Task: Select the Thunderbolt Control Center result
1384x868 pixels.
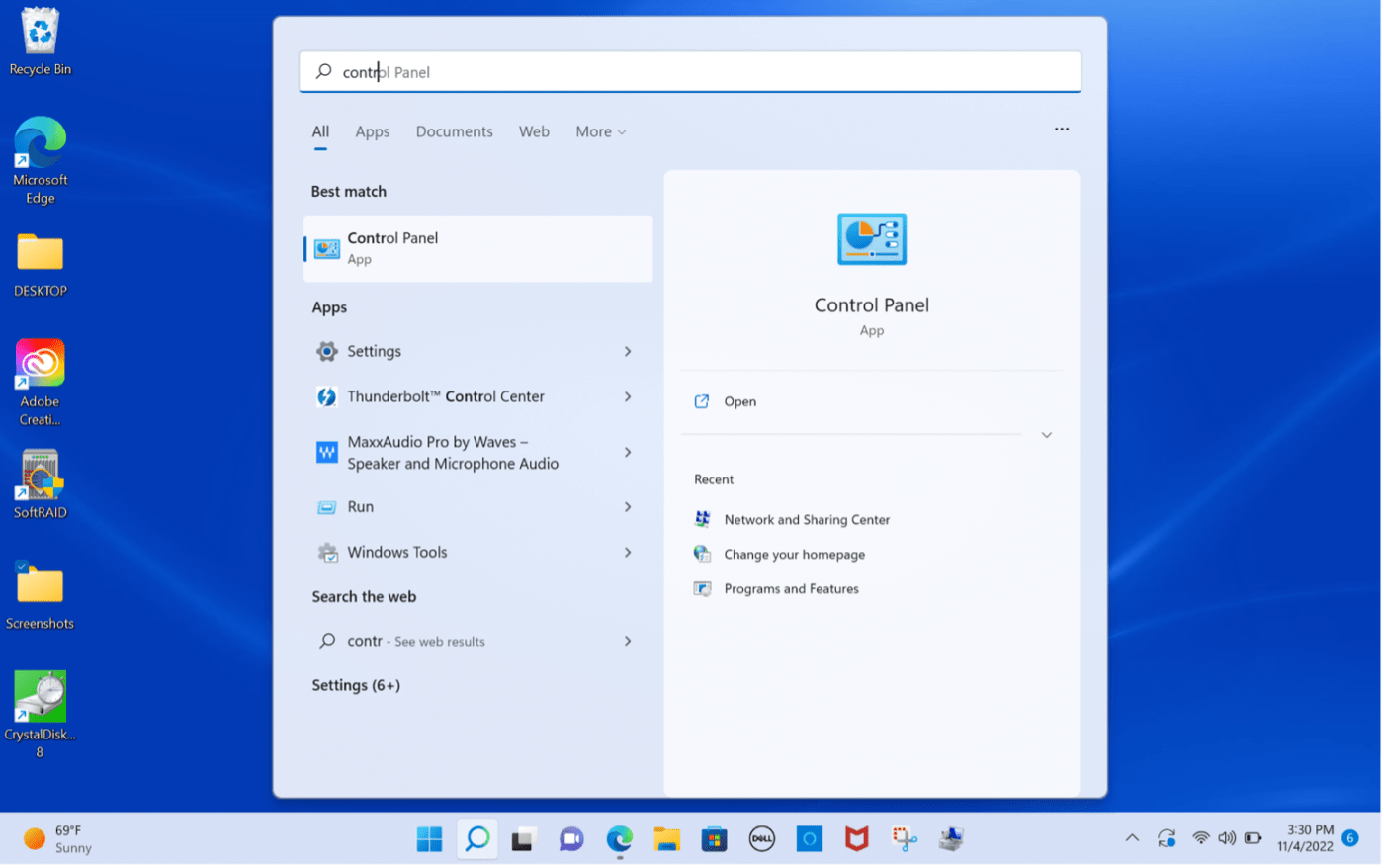Action: [x=478, y=397]
